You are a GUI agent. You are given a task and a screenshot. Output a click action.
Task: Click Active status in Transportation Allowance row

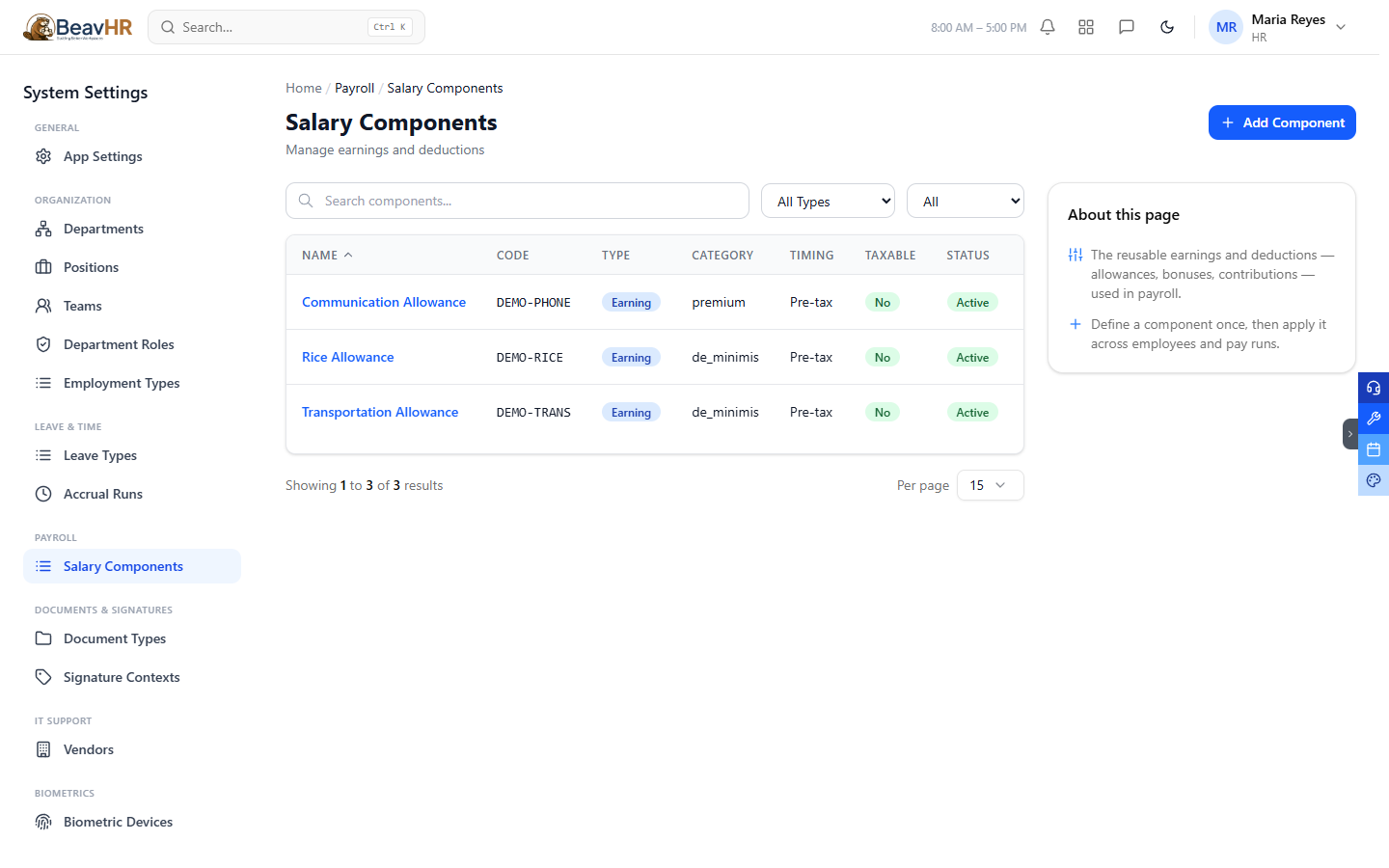[x=972, y=412]
